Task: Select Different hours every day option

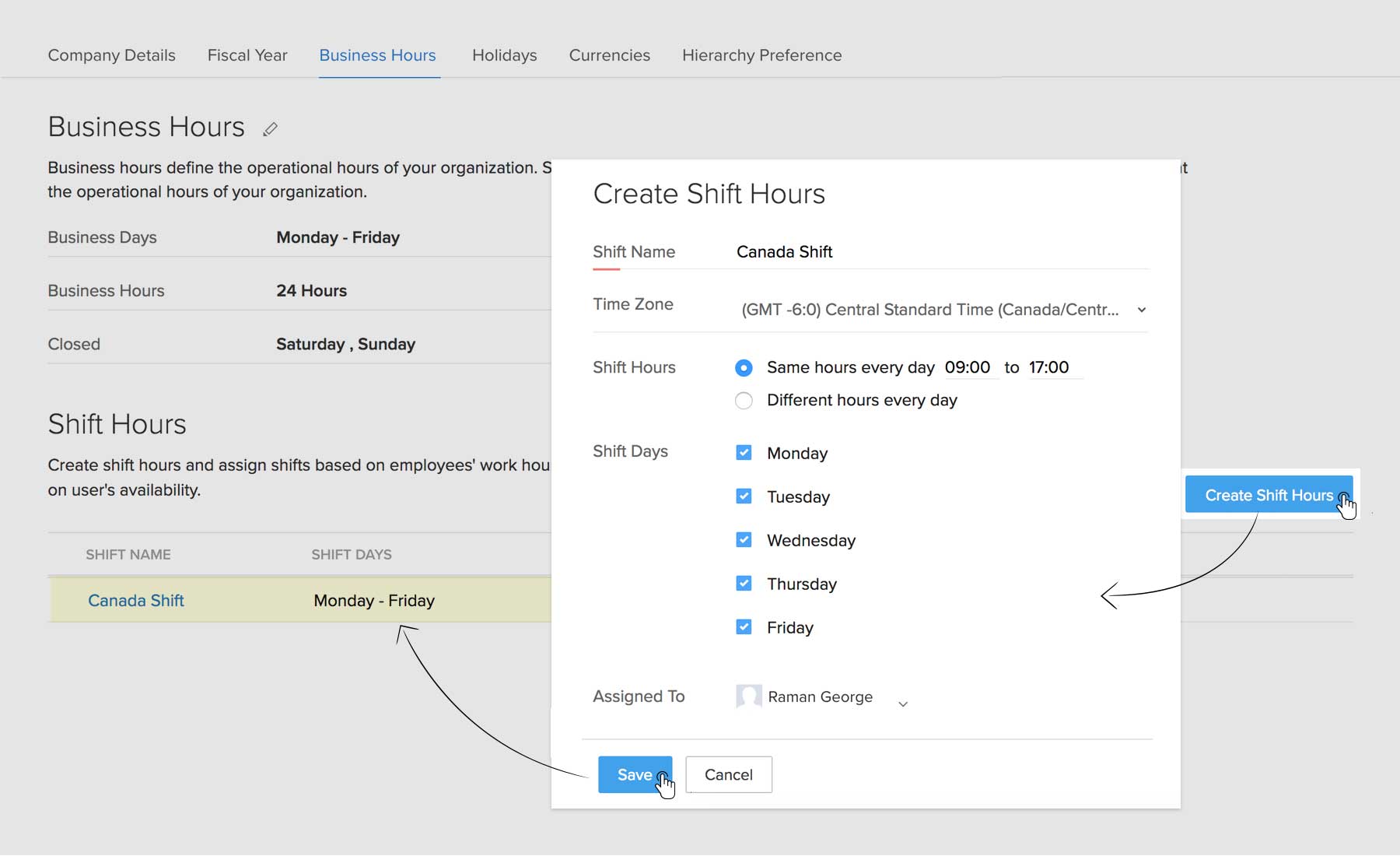Action: 744,401
